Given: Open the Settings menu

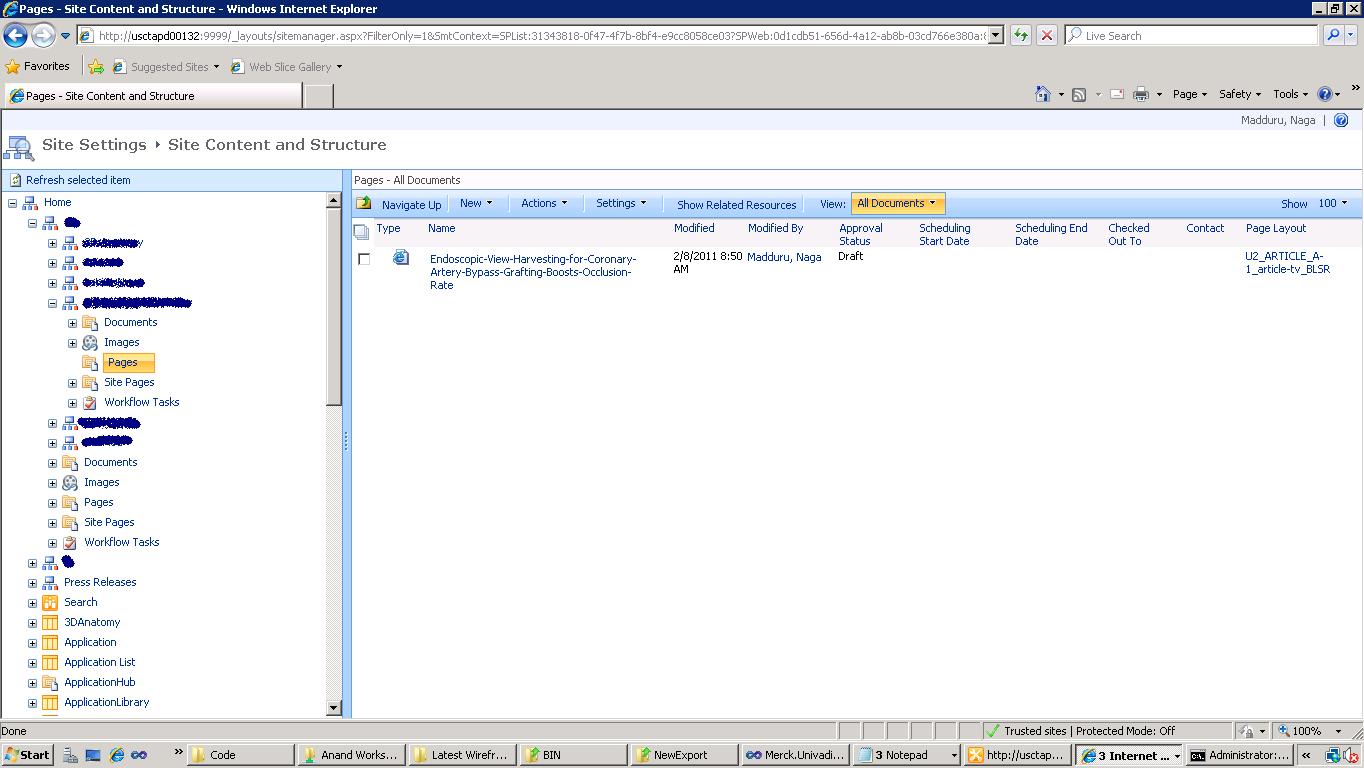Looking at the screenshot, I should click(x=621, y=203).
